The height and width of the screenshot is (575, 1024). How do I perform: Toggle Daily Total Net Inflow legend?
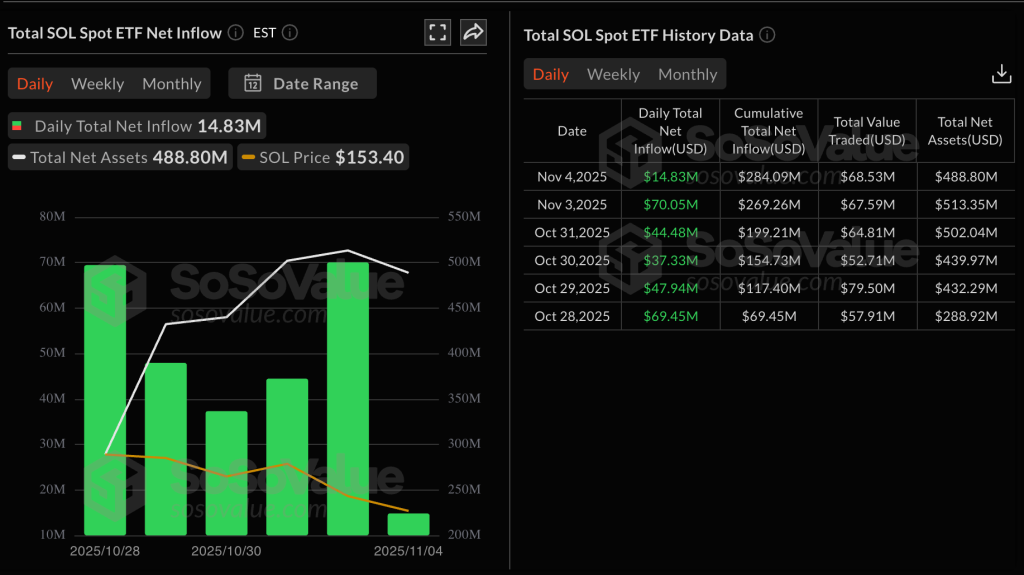138,126
